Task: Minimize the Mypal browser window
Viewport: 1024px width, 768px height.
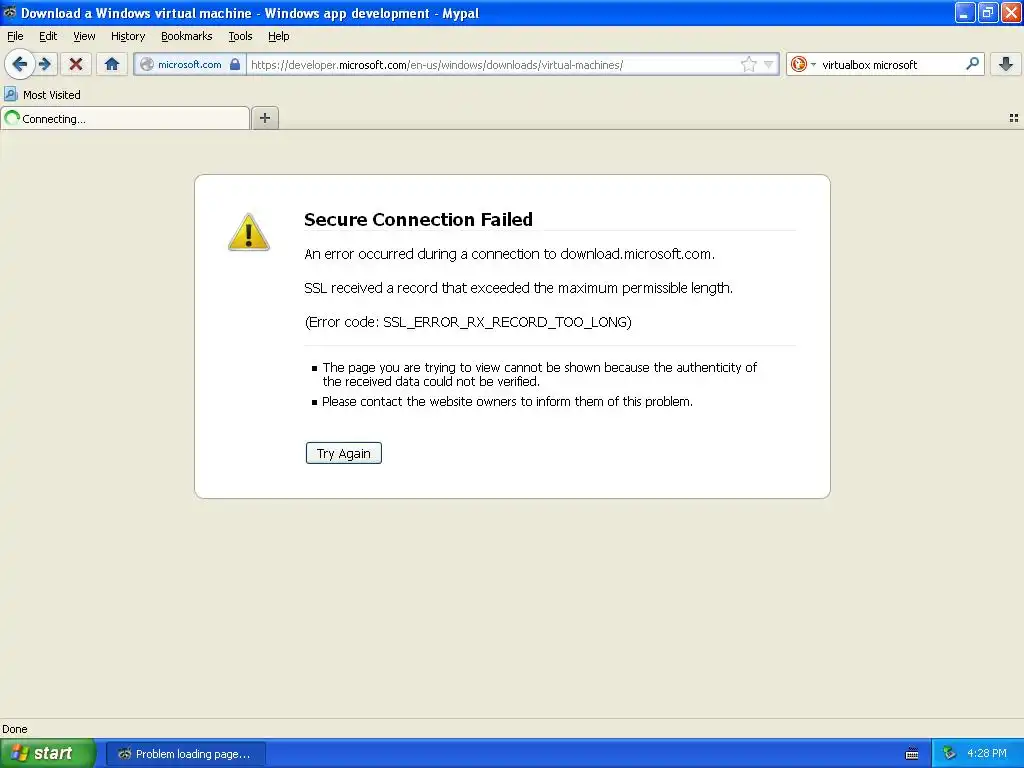Action: click(965, 12)
